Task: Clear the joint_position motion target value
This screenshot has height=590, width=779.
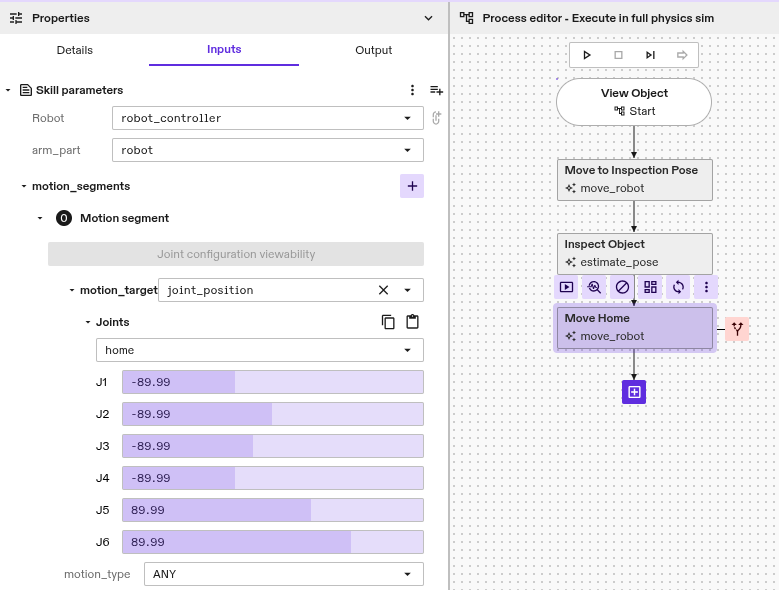Action: pos(383,290)
